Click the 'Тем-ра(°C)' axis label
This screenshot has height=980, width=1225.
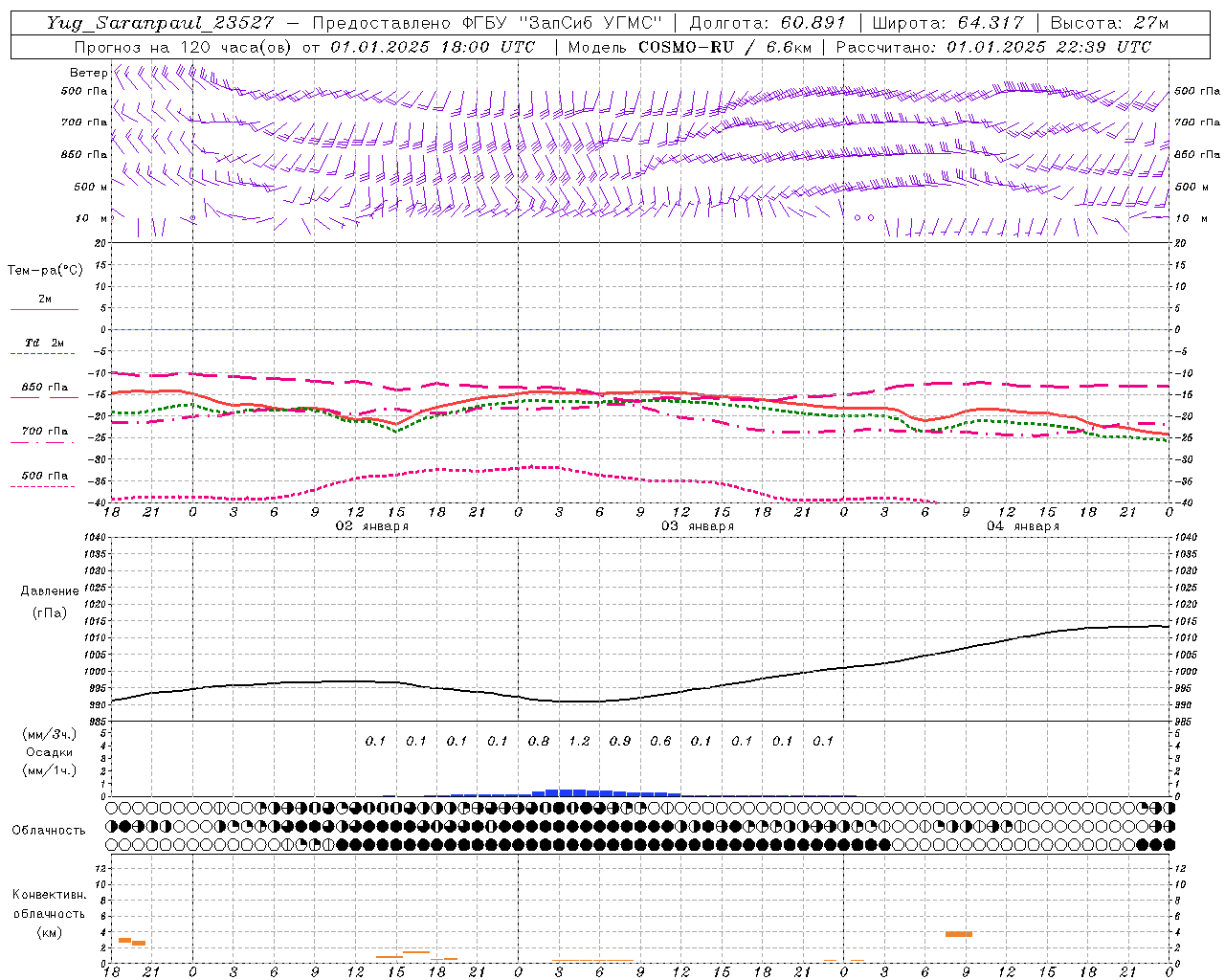click(x=45, y=271)
